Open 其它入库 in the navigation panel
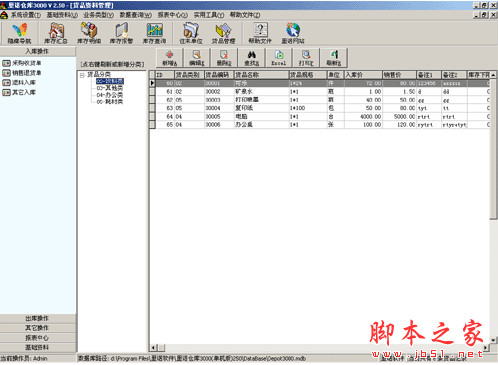 pyautogui.click(x=19, y=92)
